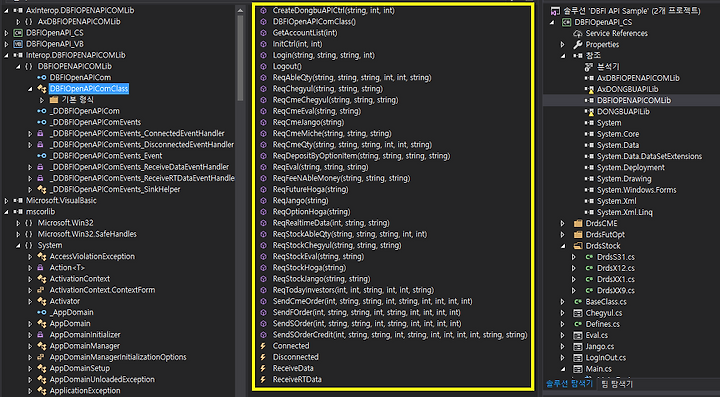Select the ReqStockHoga(string) member

tap(309, 268)
